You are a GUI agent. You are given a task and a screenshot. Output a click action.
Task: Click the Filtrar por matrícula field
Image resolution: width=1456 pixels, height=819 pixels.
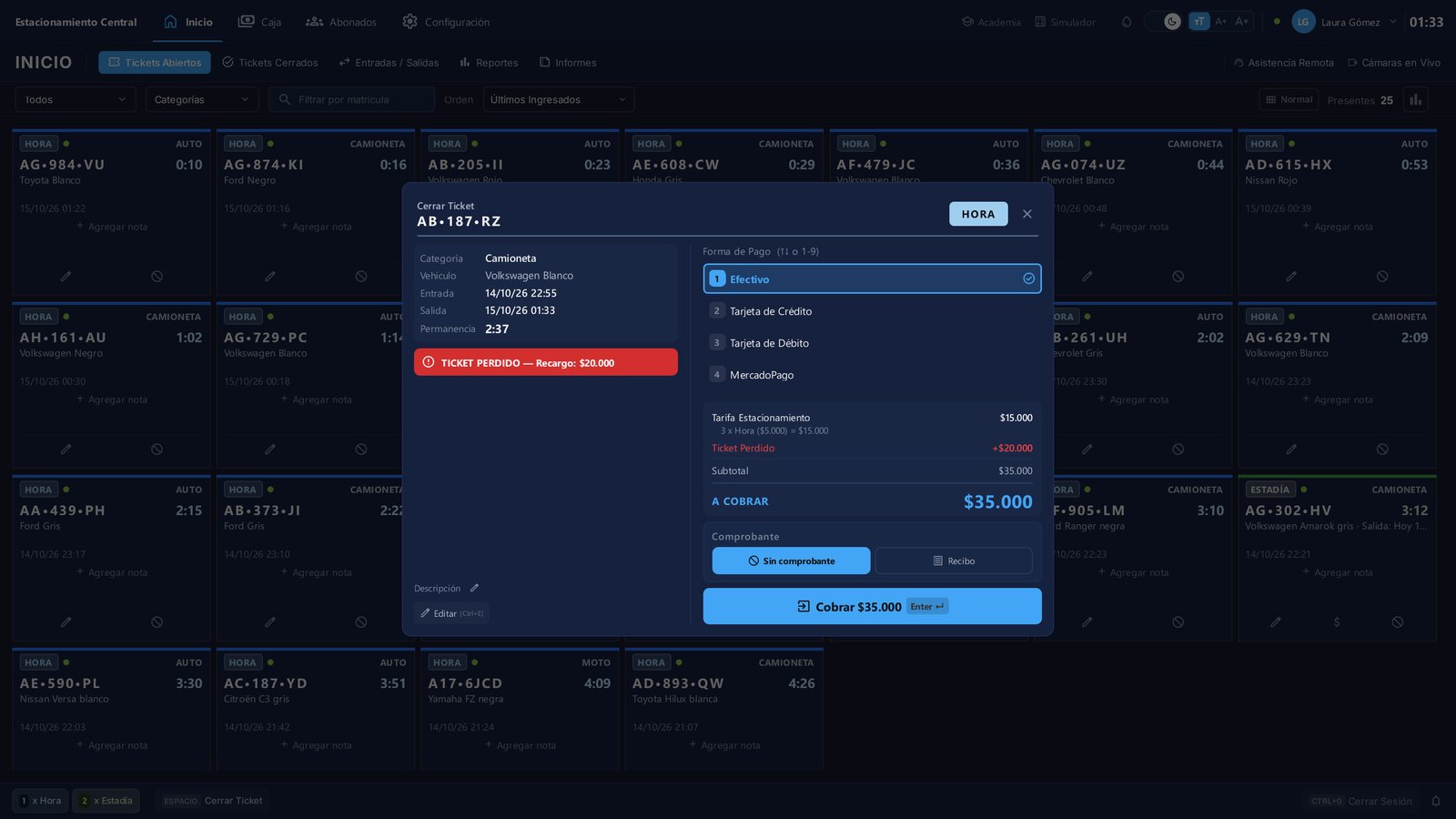(351, 99)
